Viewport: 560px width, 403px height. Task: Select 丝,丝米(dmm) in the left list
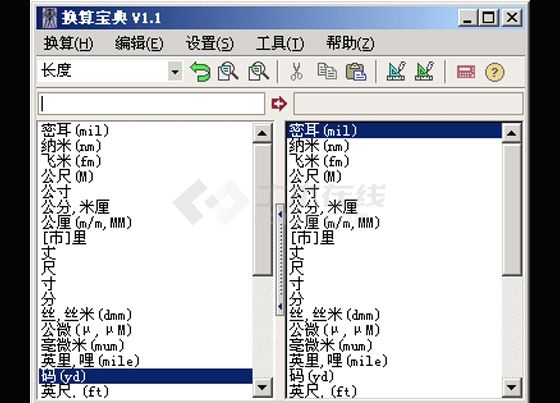point(146,315)
